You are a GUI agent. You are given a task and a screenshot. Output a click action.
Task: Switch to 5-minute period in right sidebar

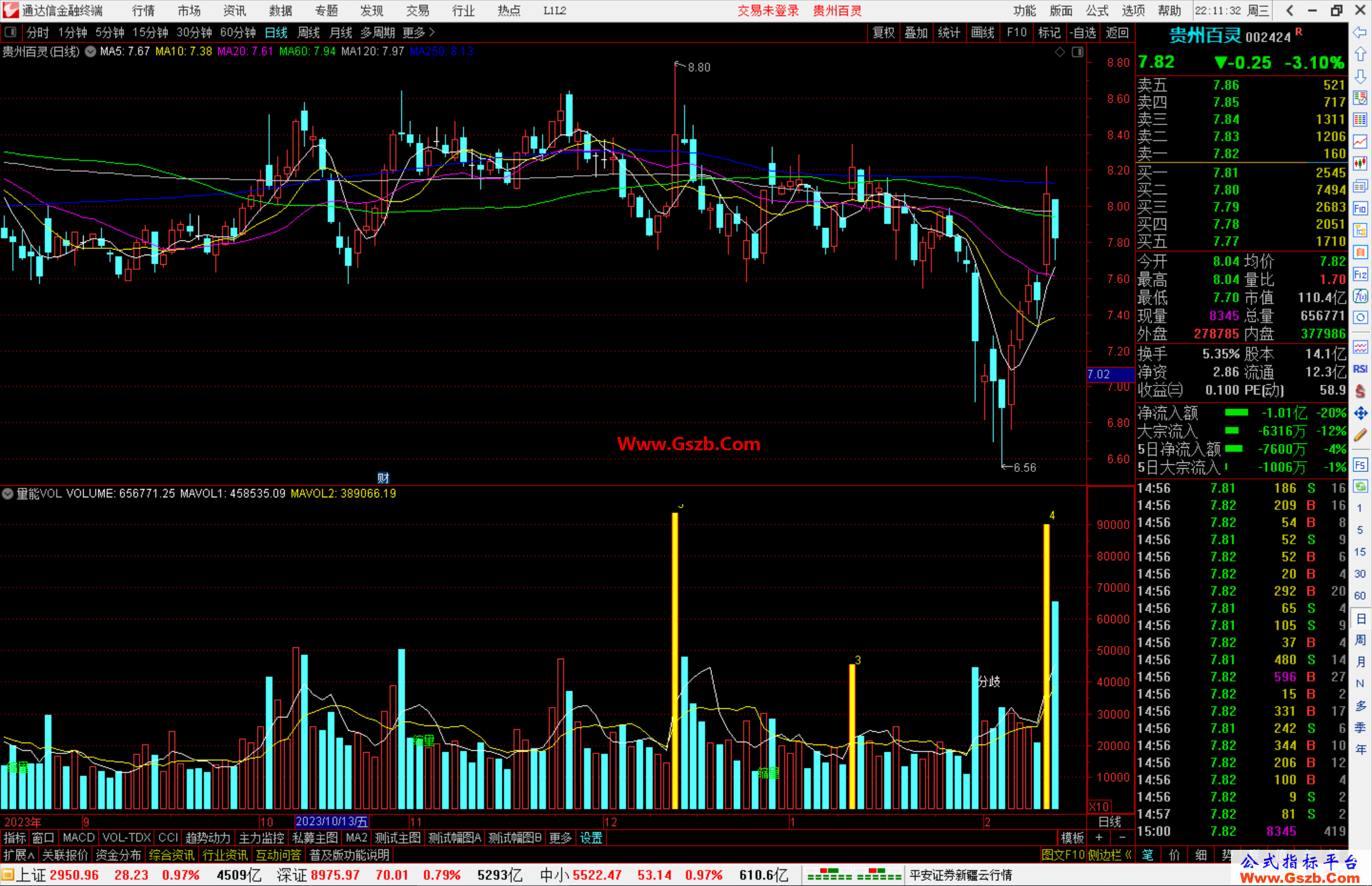pyautogui.click(x=1360, y=530)
